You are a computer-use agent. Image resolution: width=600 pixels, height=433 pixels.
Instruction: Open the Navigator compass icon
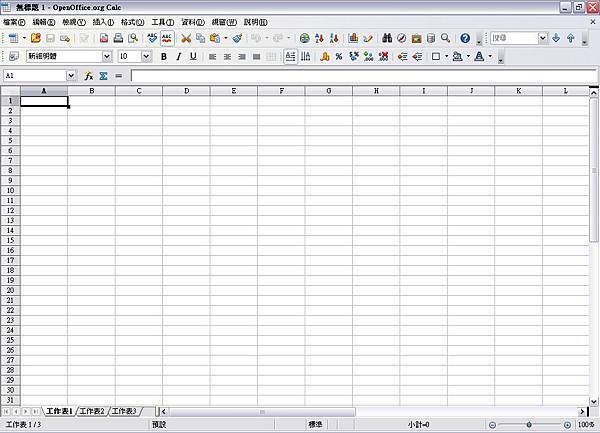pyautogui.click(x=401, y=38)
